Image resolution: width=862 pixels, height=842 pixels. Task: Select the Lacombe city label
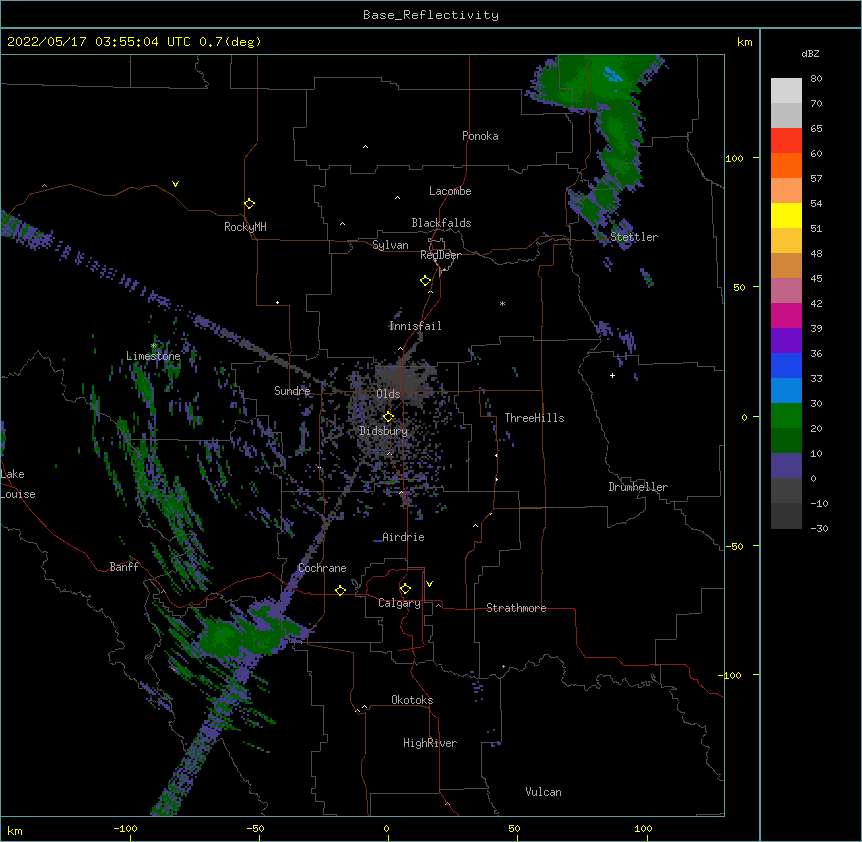tap(450, 191)
